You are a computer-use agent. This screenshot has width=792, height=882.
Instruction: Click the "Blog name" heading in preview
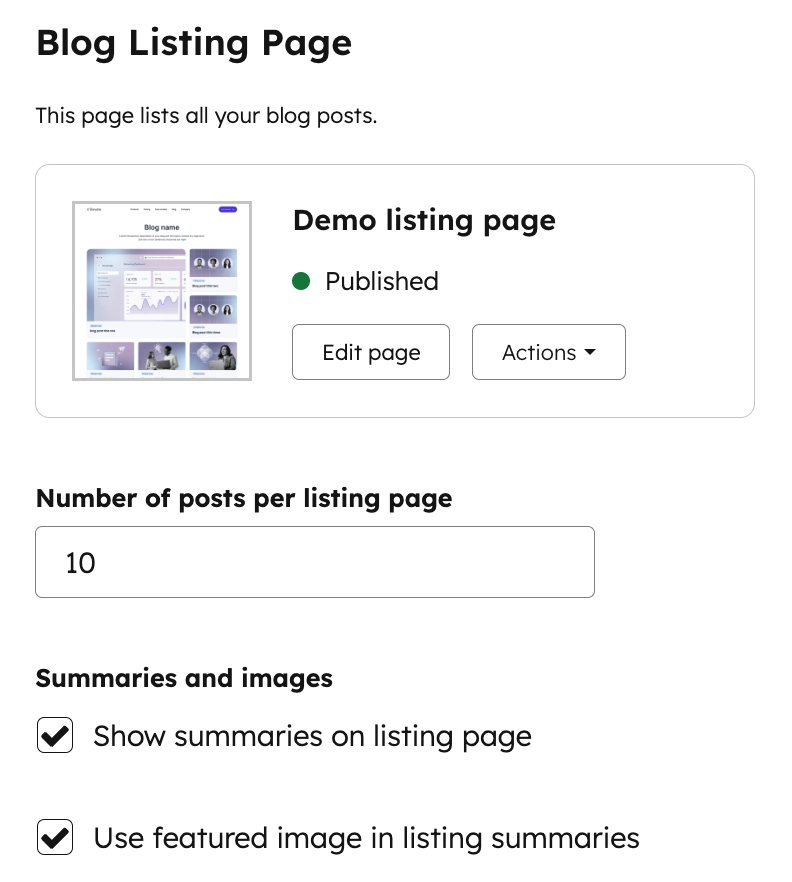click(x=160, y=227)
